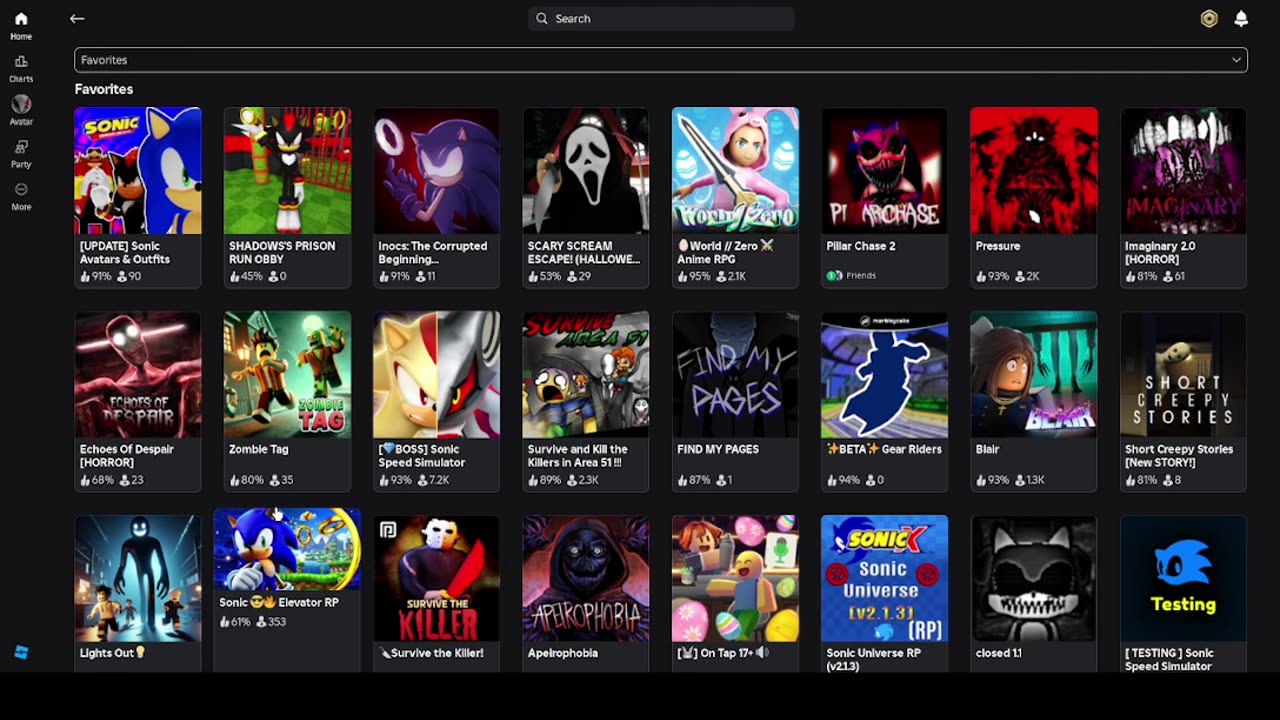
Task: Open Survive the Killer! thumbnail
Action: 436,578
